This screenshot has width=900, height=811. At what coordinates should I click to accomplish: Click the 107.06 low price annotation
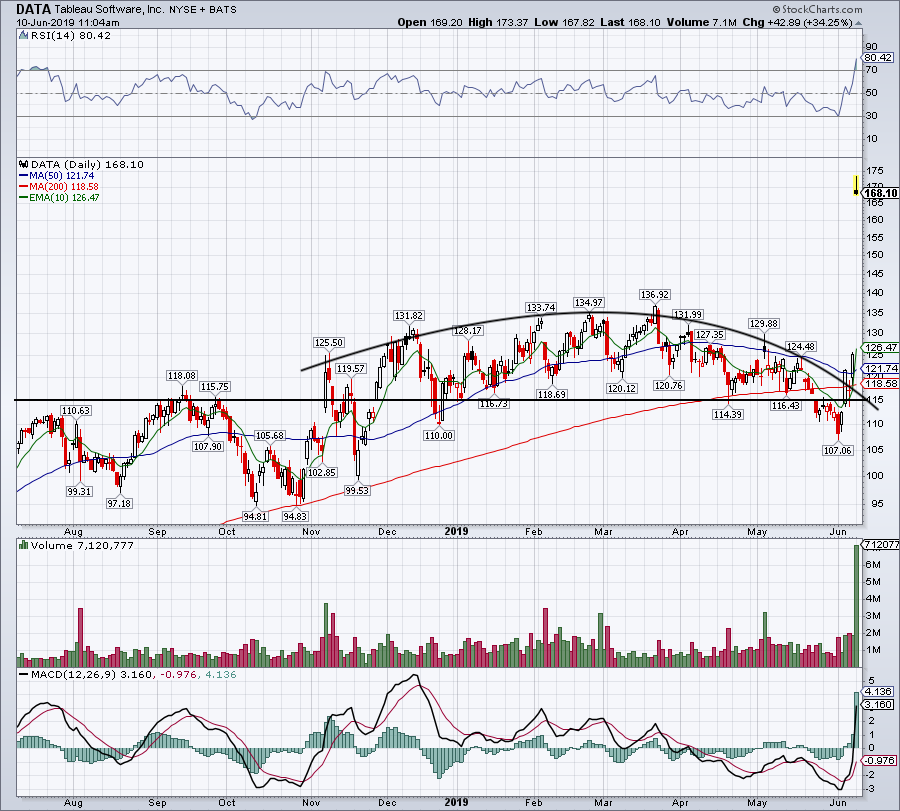tap(837, 451)
